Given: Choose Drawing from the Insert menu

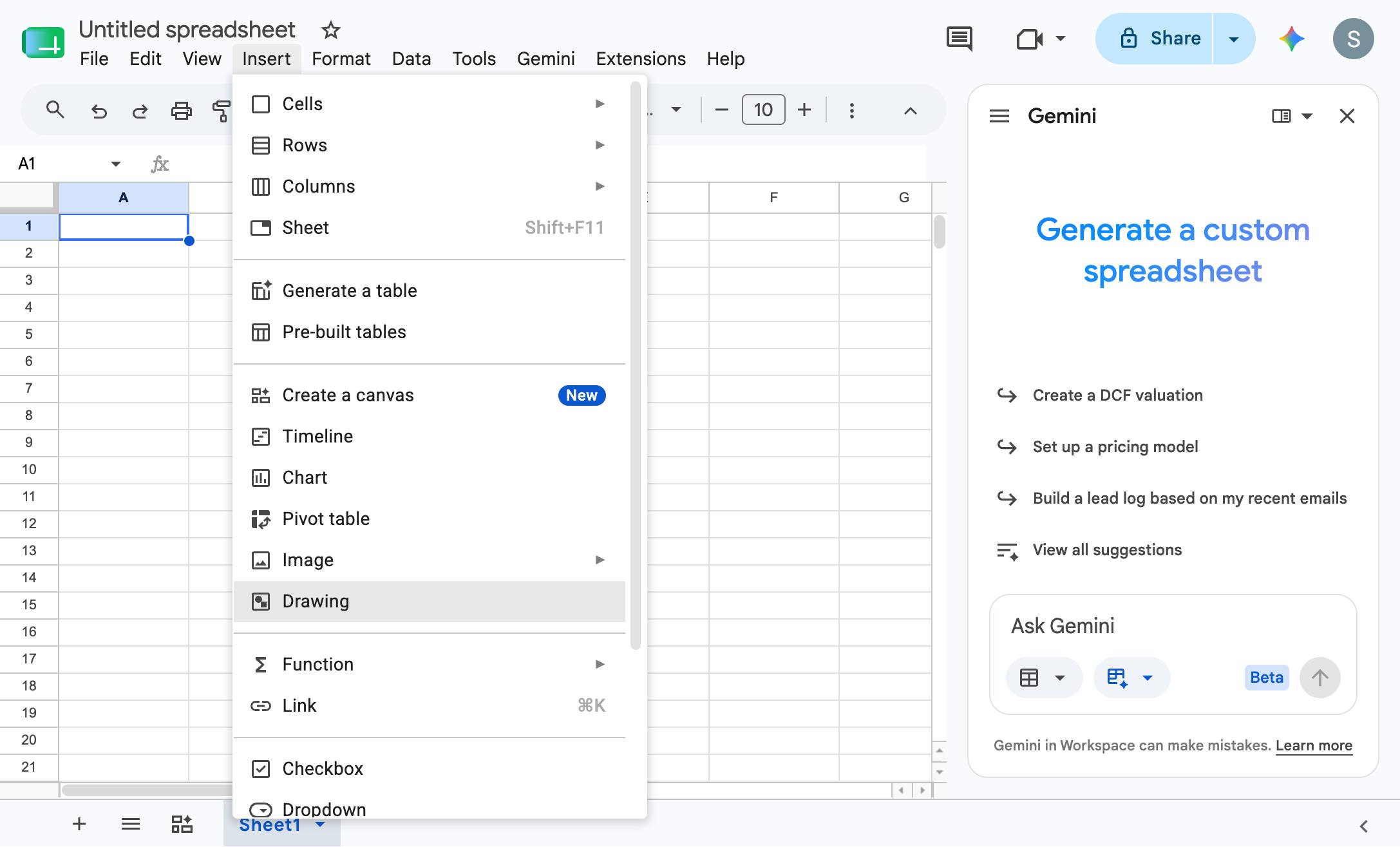Looking at the screenshot, I should click(430, 601).
